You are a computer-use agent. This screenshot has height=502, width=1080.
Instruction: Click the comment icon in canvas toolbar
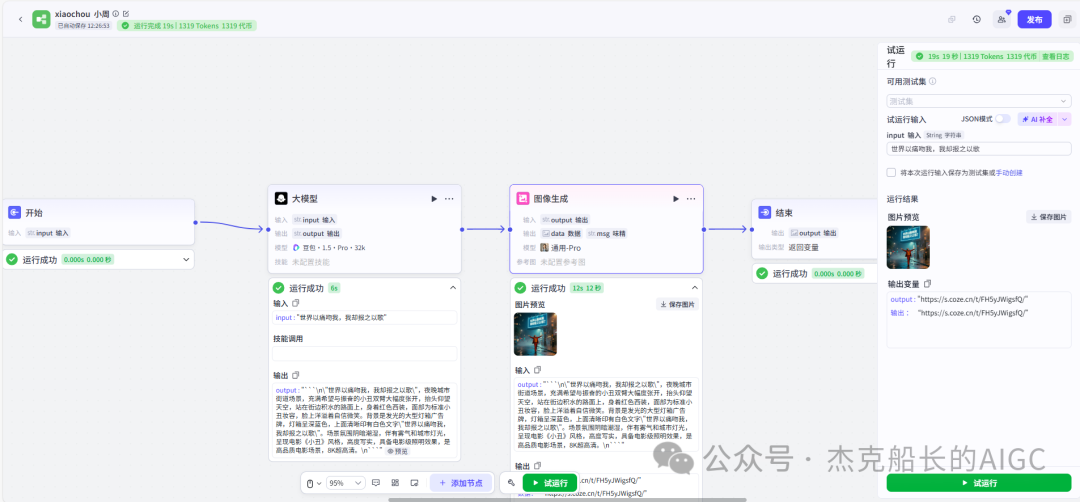pyautogui.click(x=375, y=483)
